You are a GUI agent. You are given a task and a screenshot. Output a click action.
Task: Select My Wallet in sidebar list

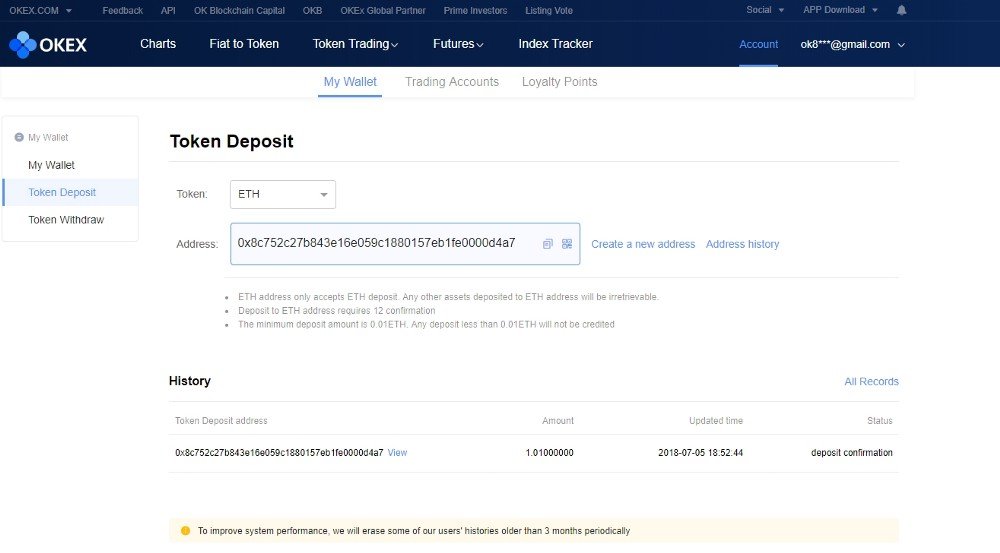(51, 165)
